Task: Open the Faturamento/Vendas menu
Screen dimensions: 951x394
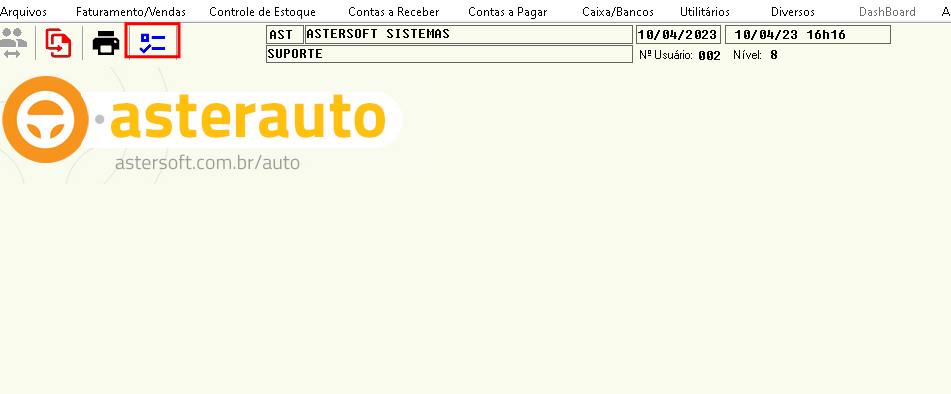Action: [131, 12]
